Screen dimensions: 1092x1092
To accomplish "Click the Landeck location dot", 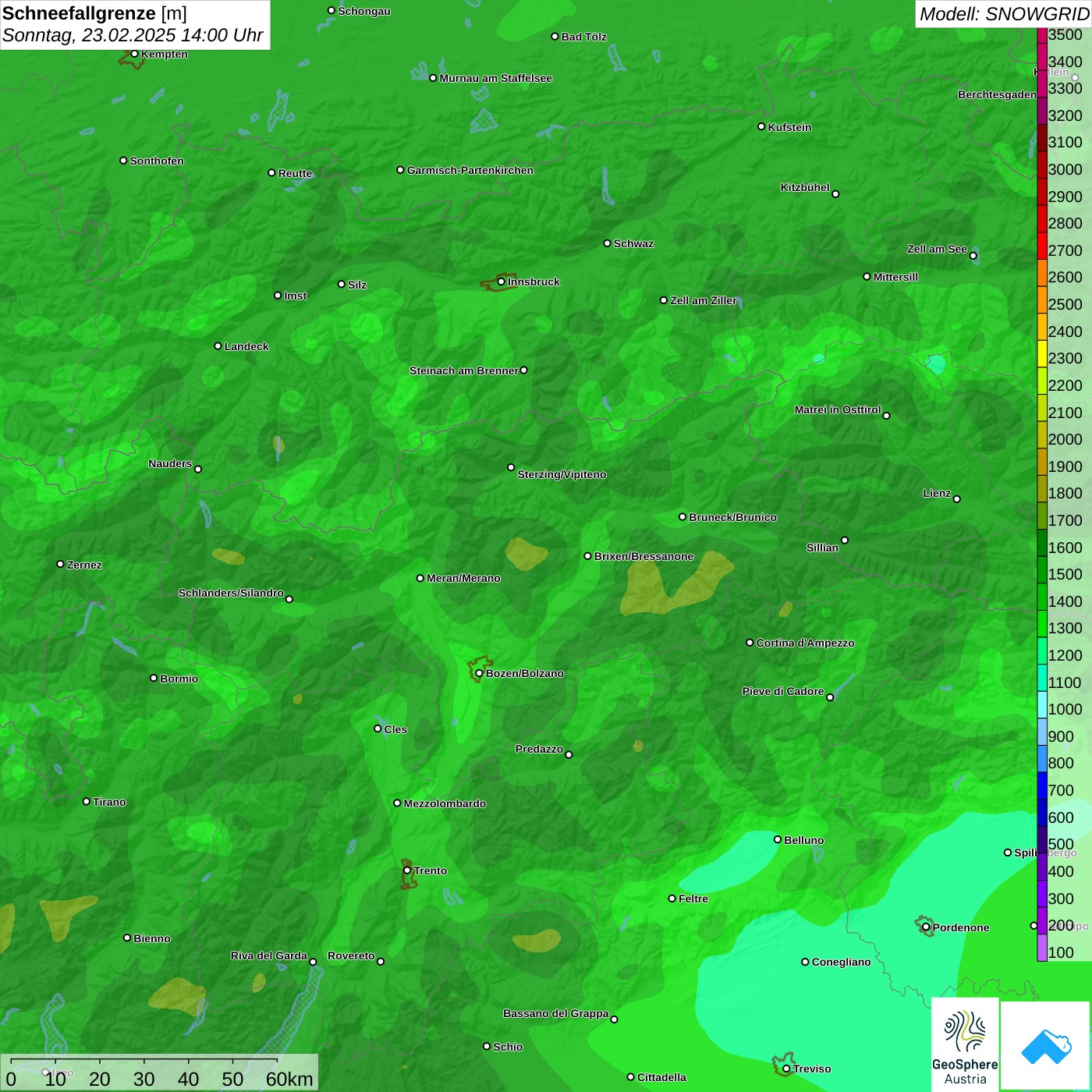I will pyautogui.click(x=218, y=346).
